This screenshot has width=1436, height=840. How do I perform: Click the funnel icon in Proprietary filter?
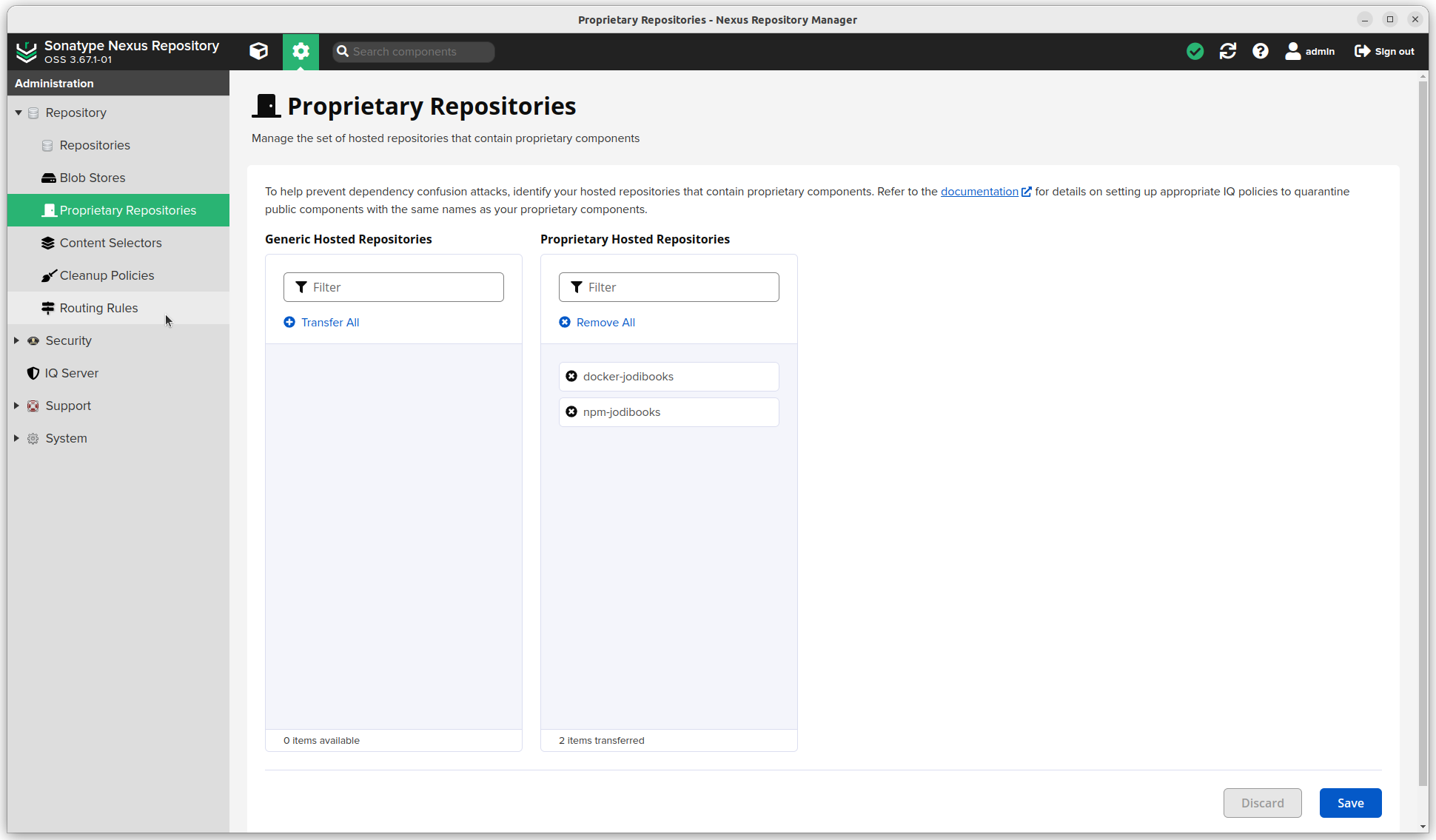(577, 287)
